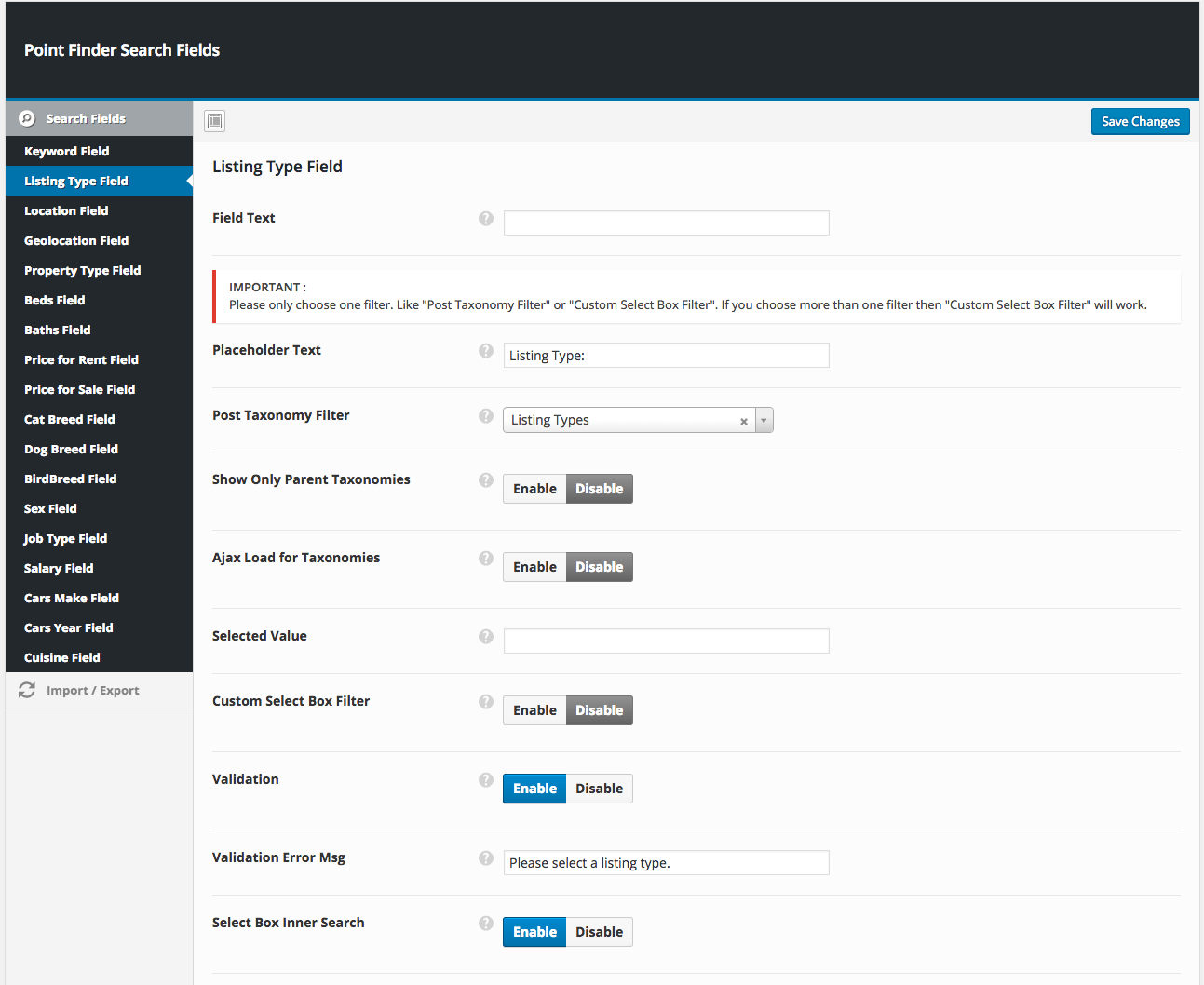The height and width of the screenshot is (985, 1204).
Task: Click the expand-all sections icon in the toolbar
Action: (x=215, y=121)
